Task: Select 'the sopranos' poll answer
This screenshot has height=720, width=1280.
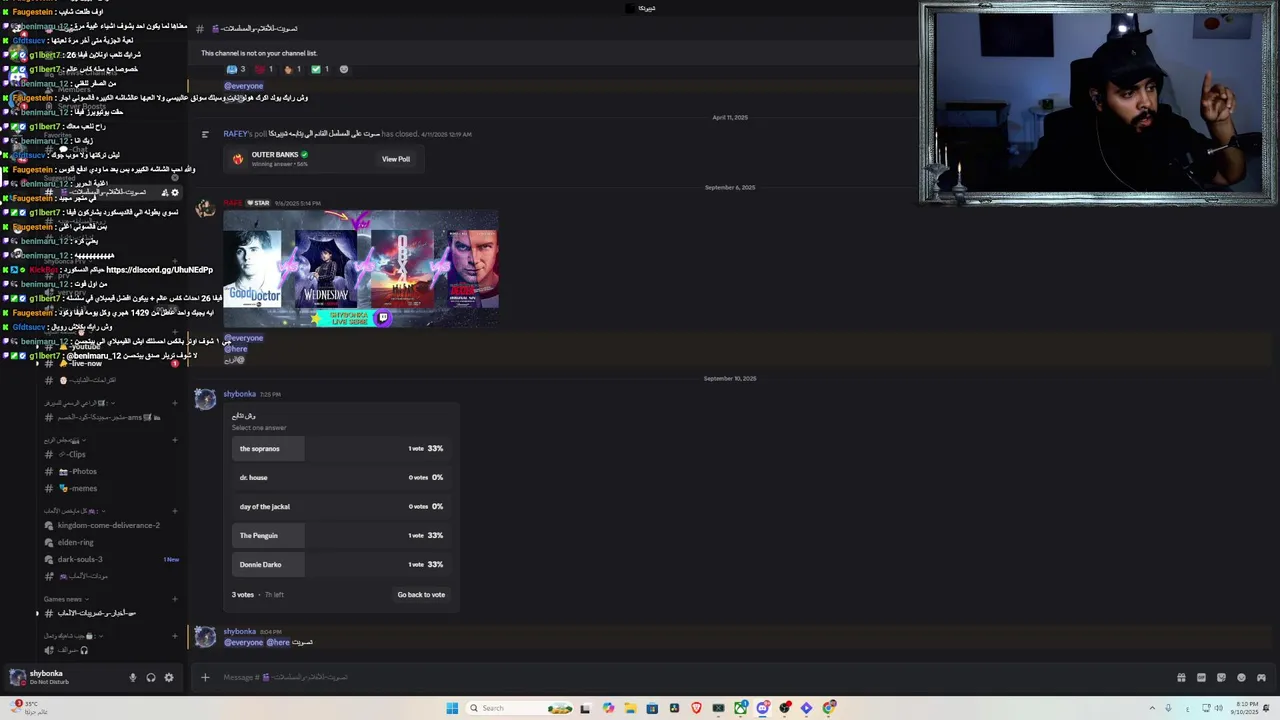Action: tap(340, 448)
